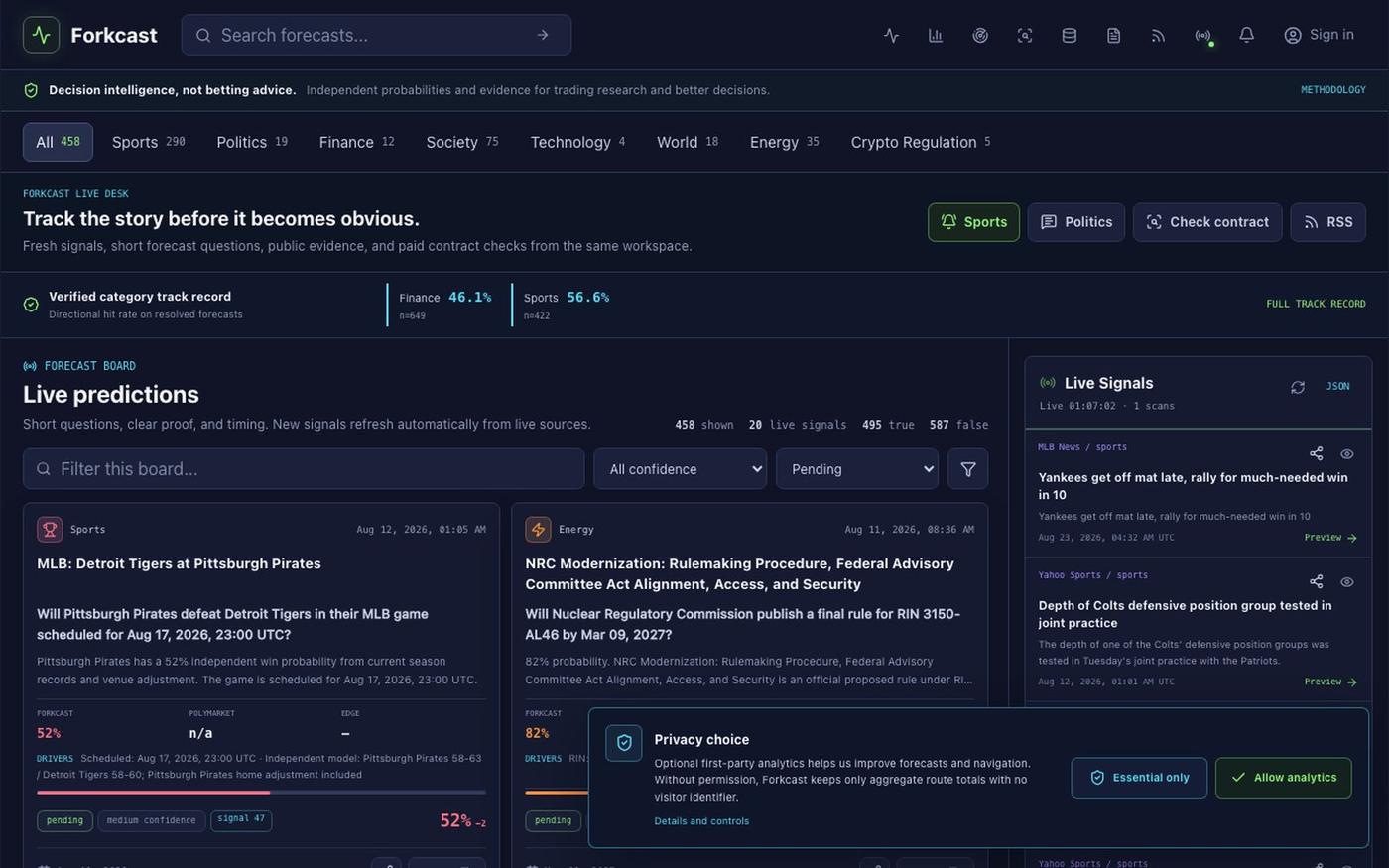Click signal 47 tag
The image size is (1389, 868).
(x=241, y=819)
